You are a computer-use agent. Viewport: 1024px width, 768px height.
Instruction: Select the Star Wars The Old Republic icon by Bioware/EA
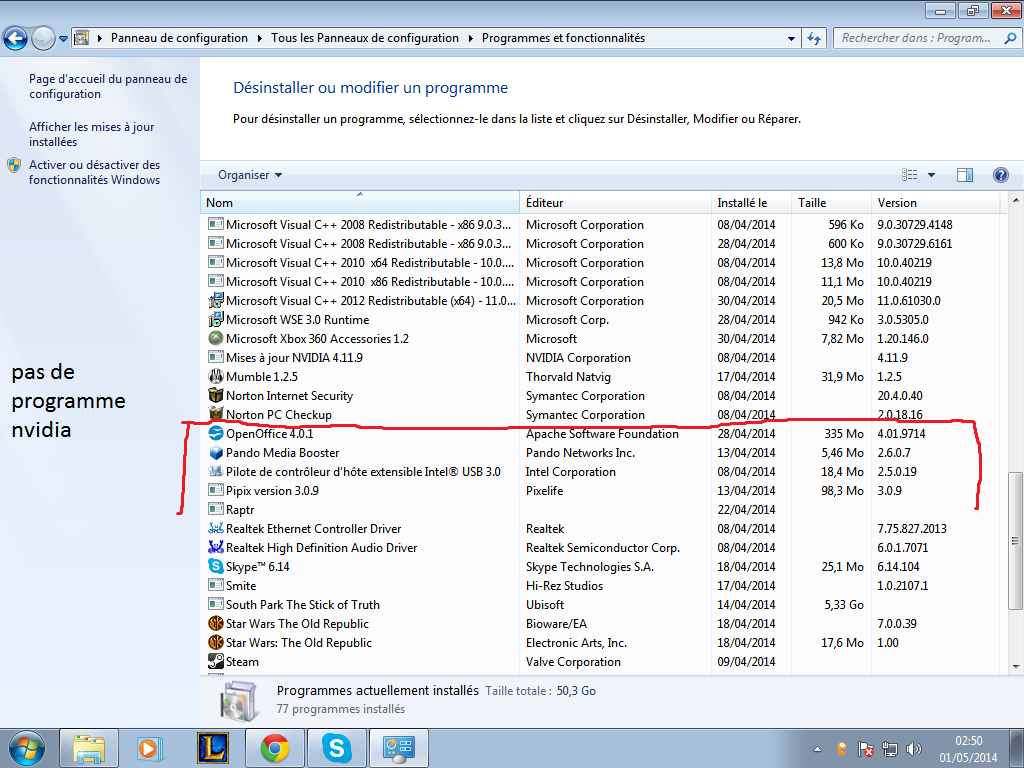(x=216, y=624)
